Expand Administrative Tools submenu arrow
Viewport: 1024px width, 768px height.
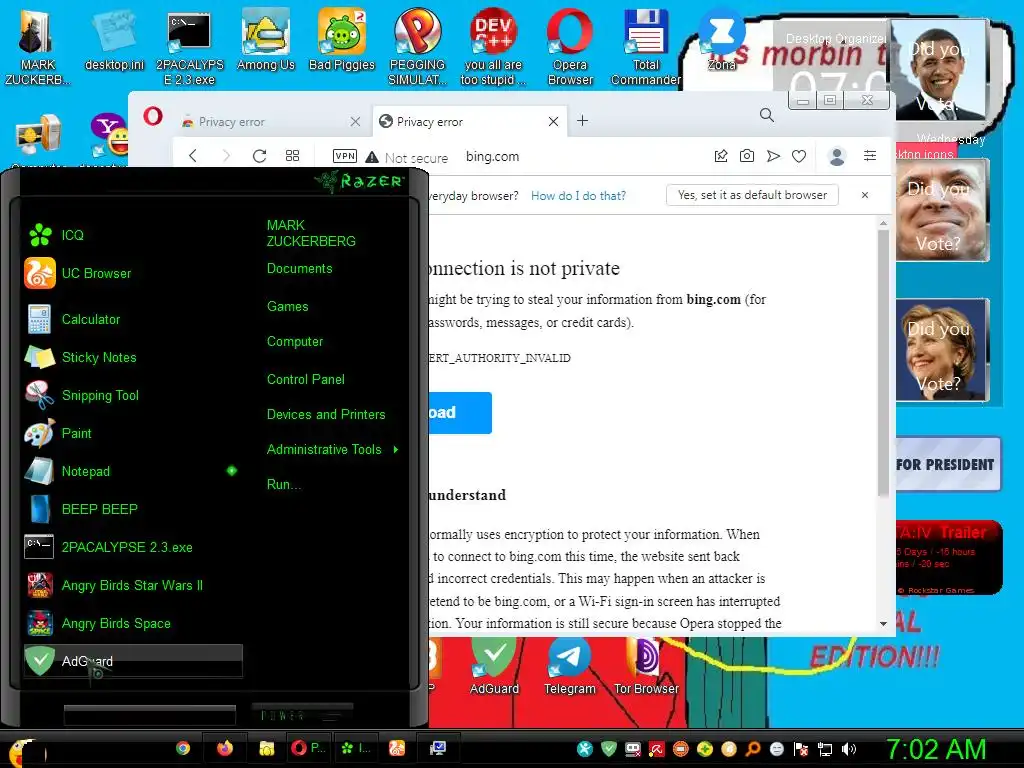click(x=396, y=449)
